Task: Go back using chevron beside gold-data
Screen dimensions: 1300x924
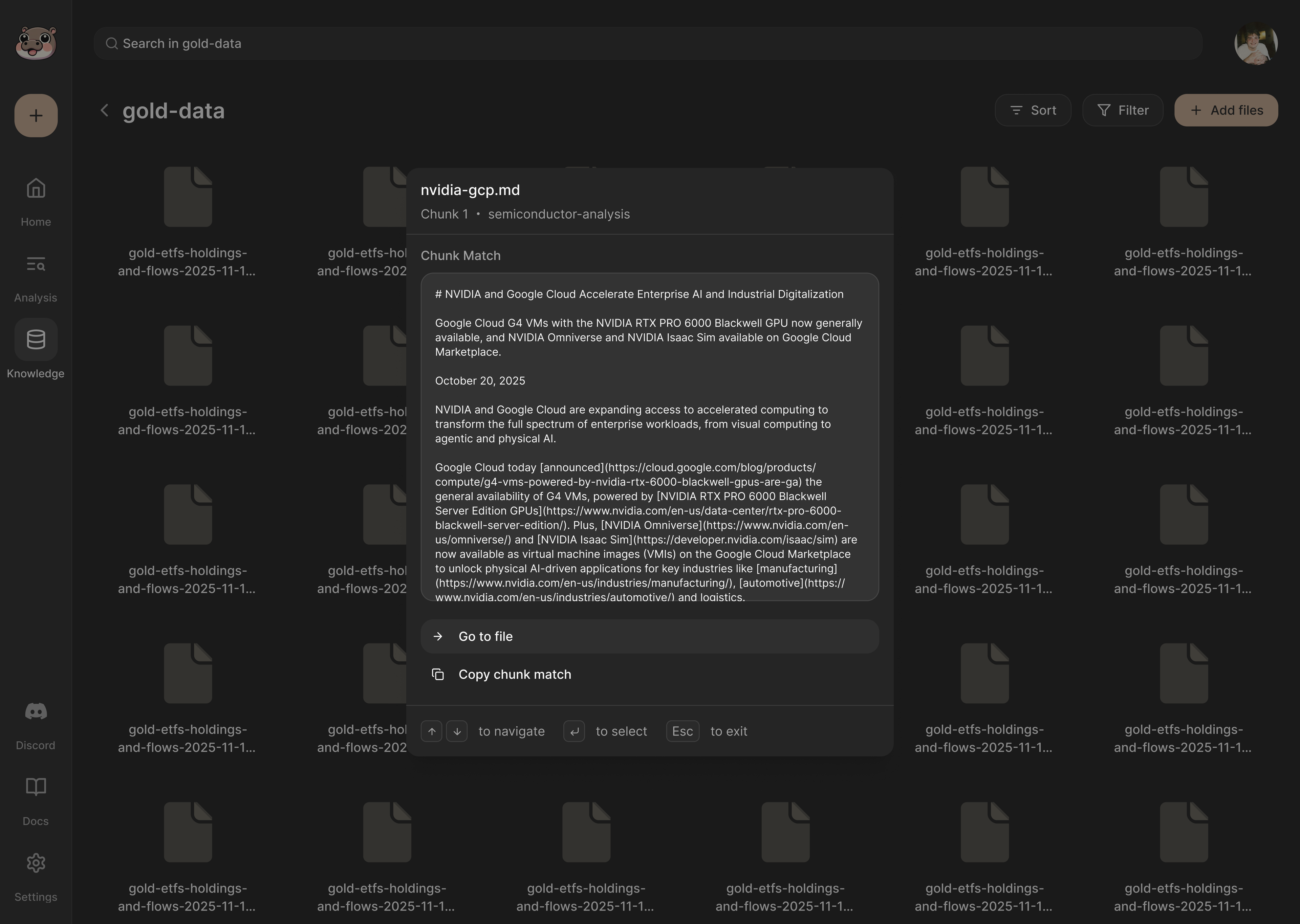Action: (104, 110)
